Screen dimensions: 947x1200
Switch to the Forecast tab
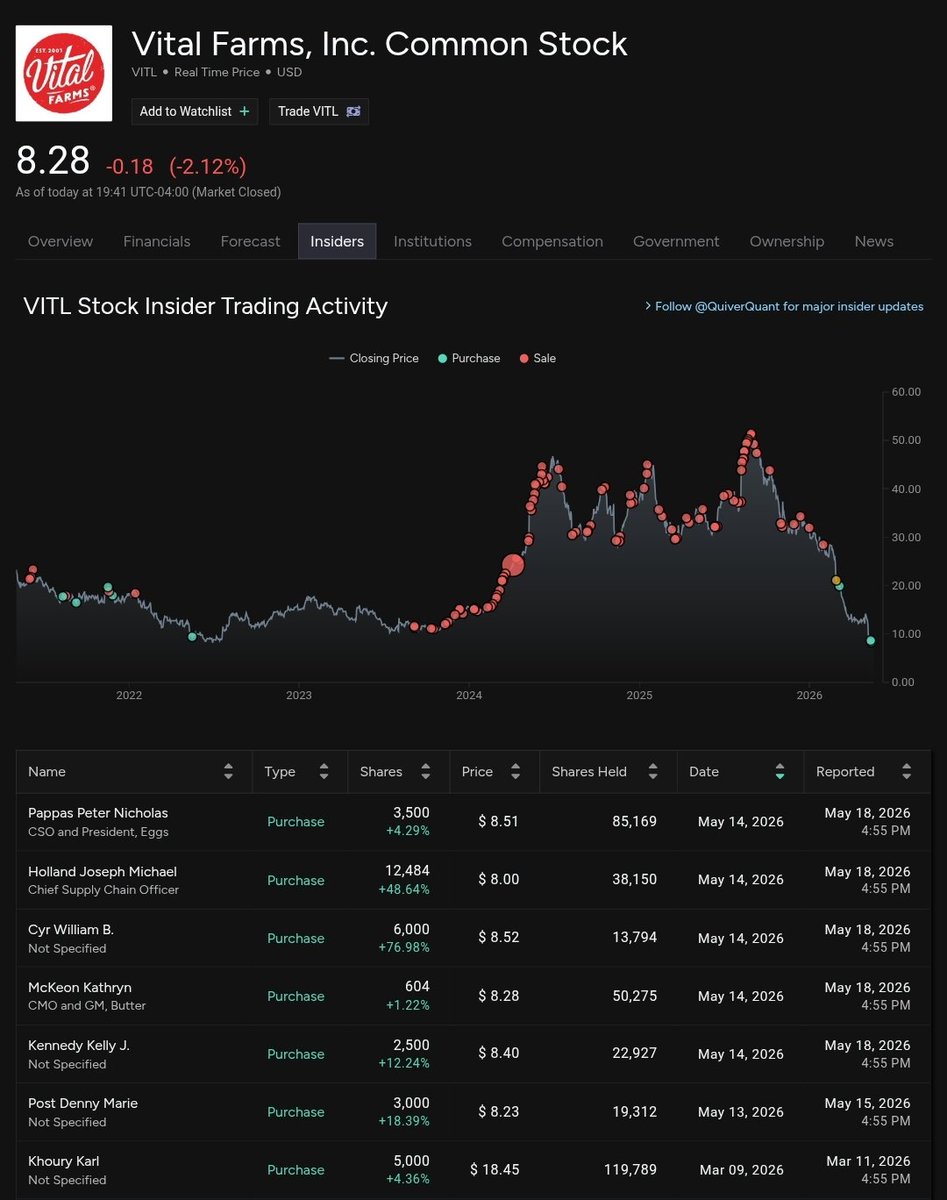click(x=250, y=241)
